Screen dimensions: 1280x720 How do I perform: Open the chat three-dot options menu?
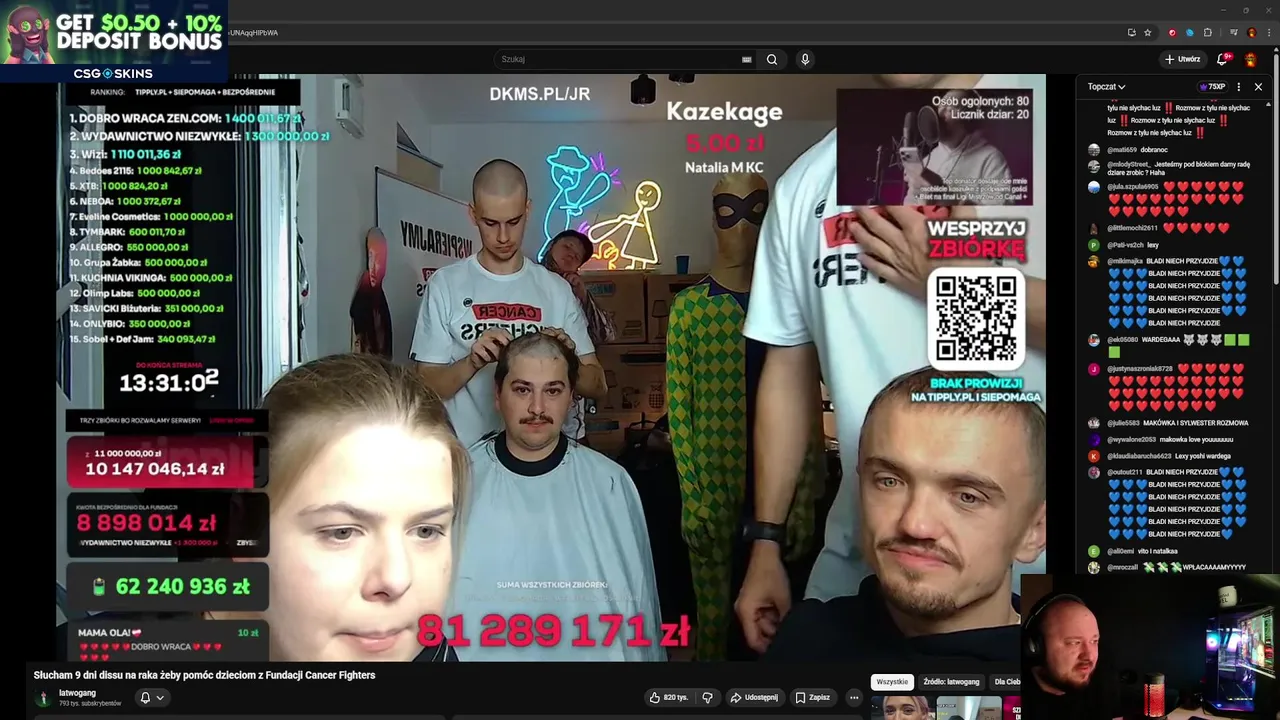tap(1239, 87)
